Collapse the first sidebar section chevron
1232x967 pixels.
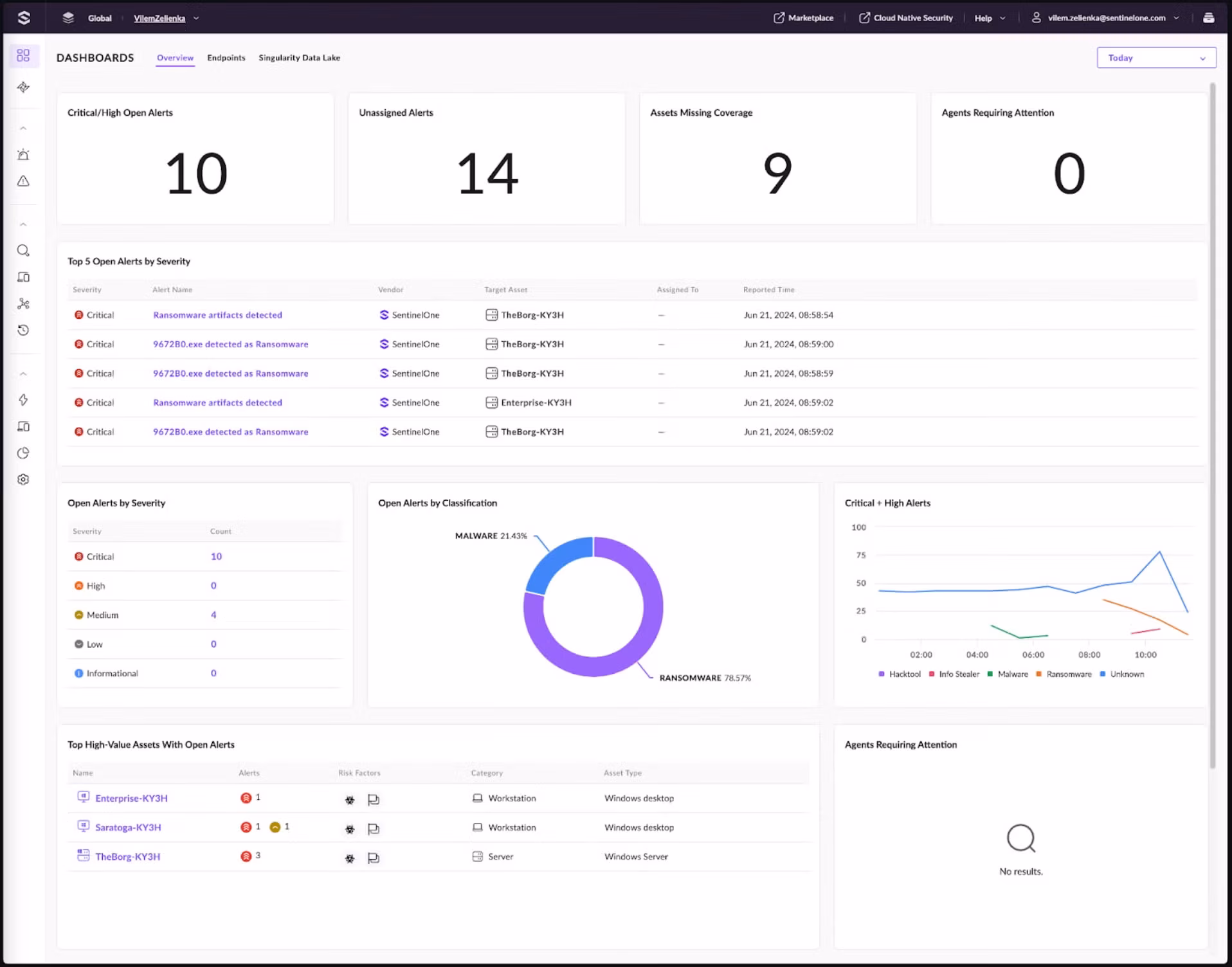pos(23,129)
